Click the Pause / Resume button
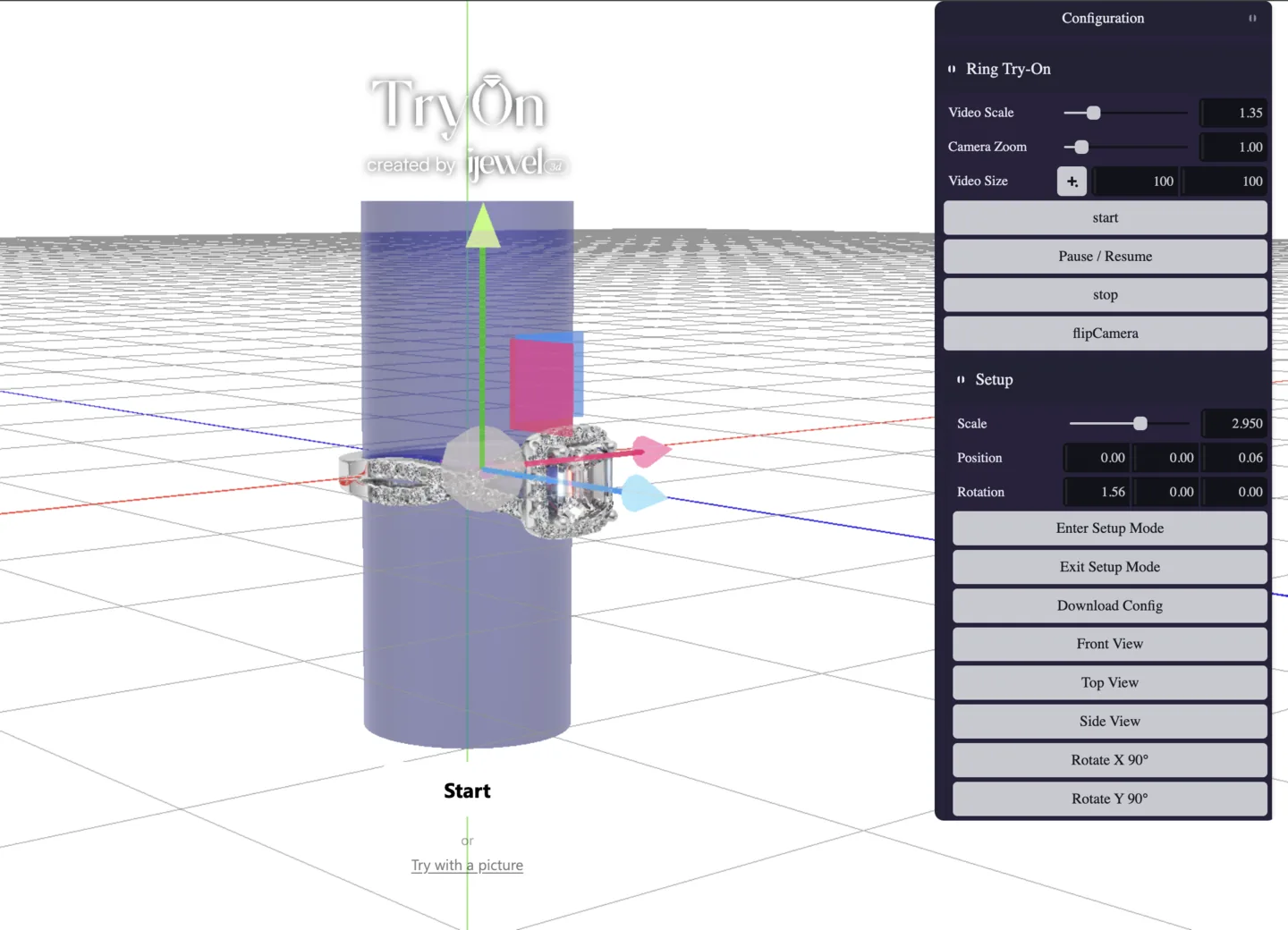 1106,257
